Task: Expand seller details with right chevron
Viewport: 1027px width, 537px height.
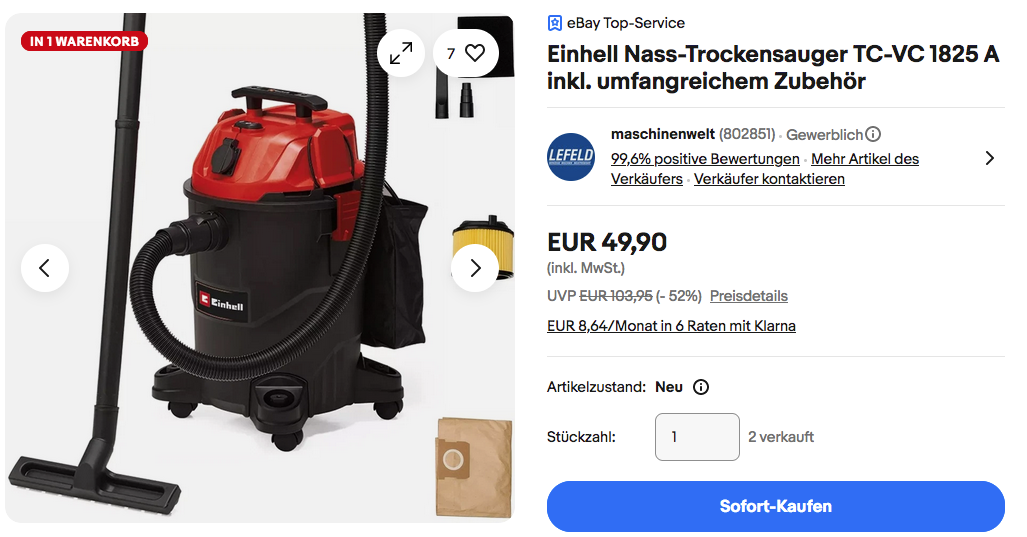Action: [x=990, y=158]
